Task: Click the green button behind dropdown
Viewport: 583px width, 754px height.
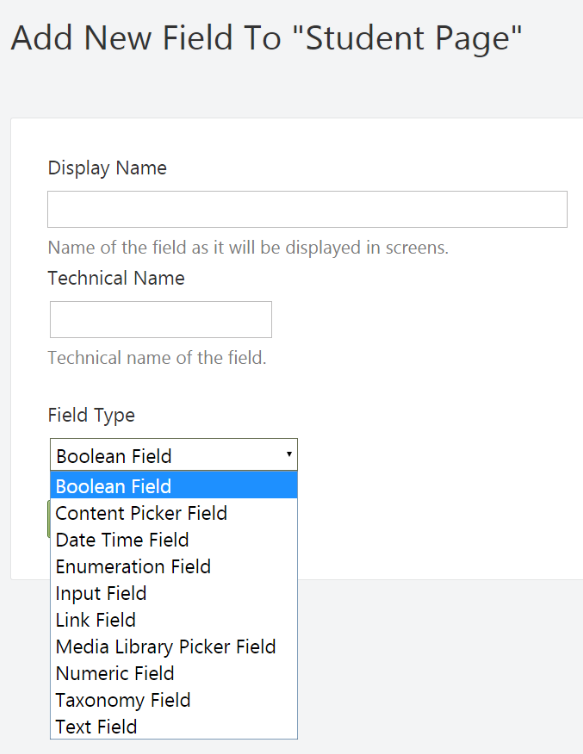Action: 49,518
